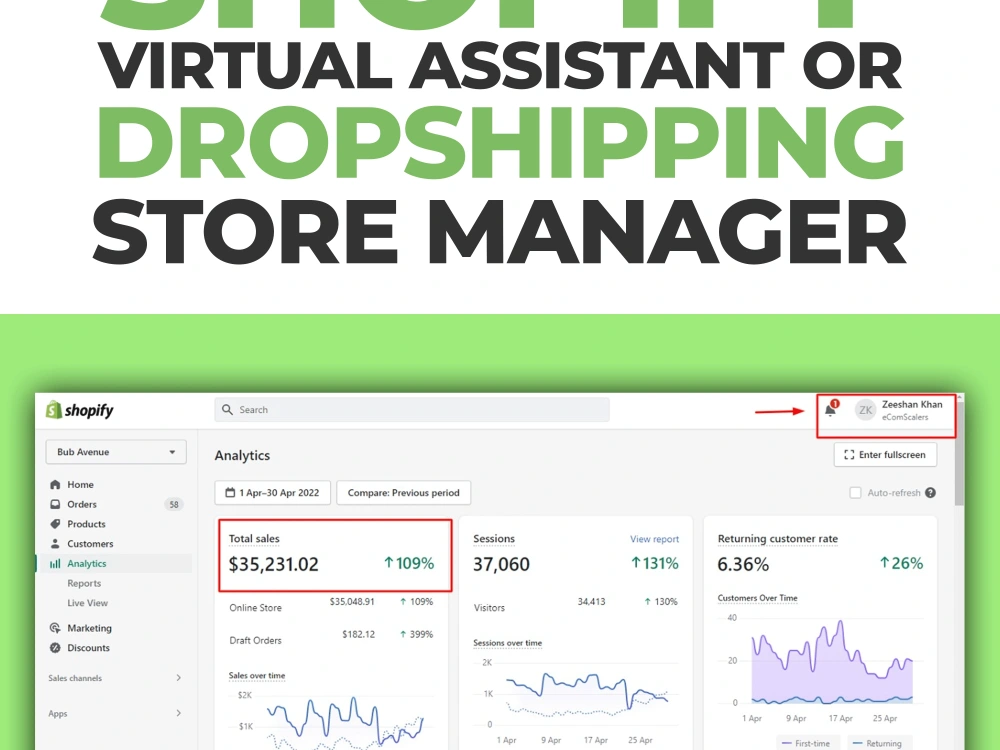Click the 26% returning rate change

point(901,563)
